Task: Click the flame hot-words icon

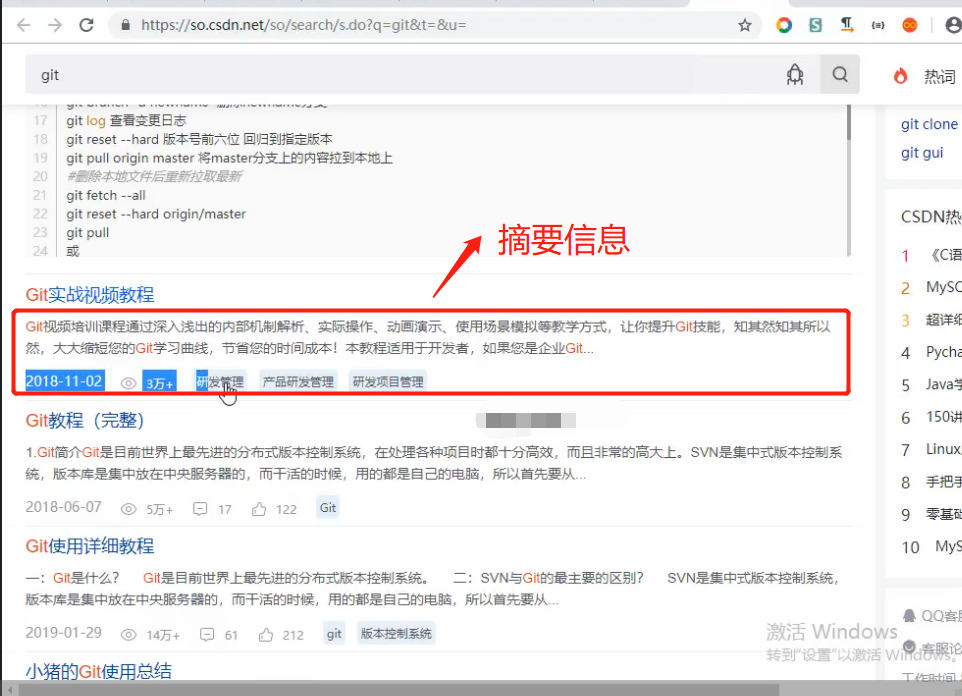Action: pyautogui.click(x=900, y=75)
